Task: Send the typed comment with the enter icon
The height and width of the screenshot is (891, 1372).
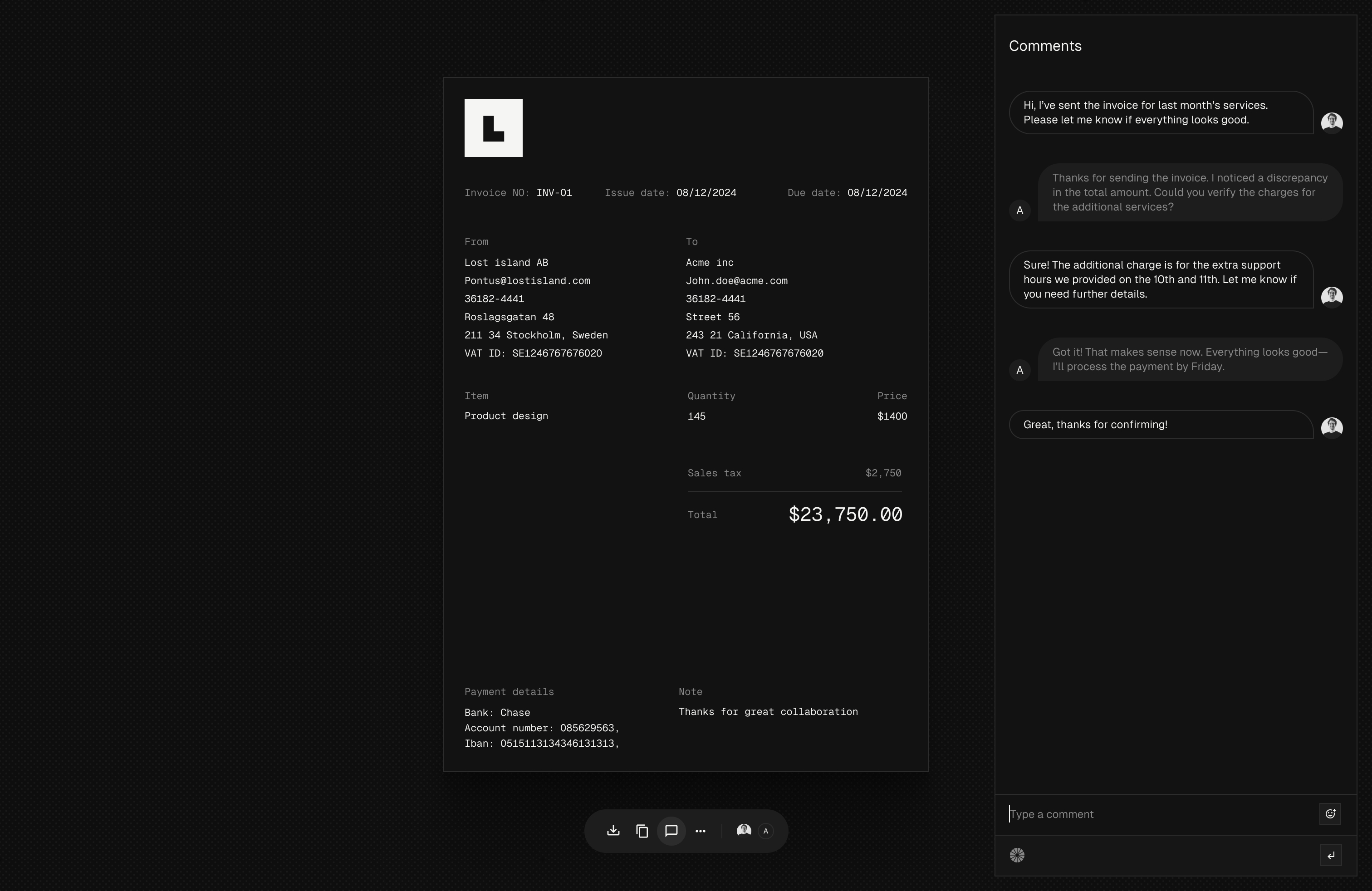Action: (x=1331, y=855)
